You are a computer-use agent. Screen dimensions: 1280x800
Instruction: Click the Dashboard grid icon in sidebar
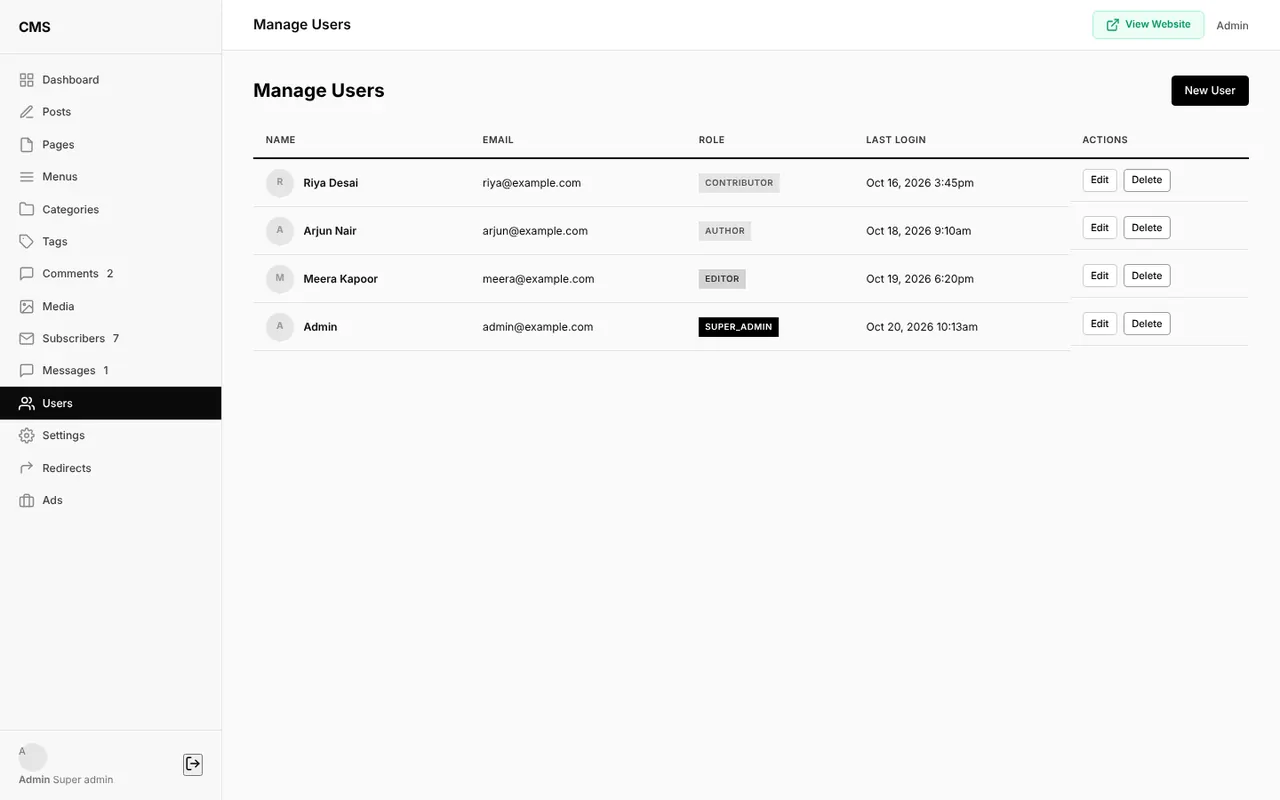(x=27, y=80)
